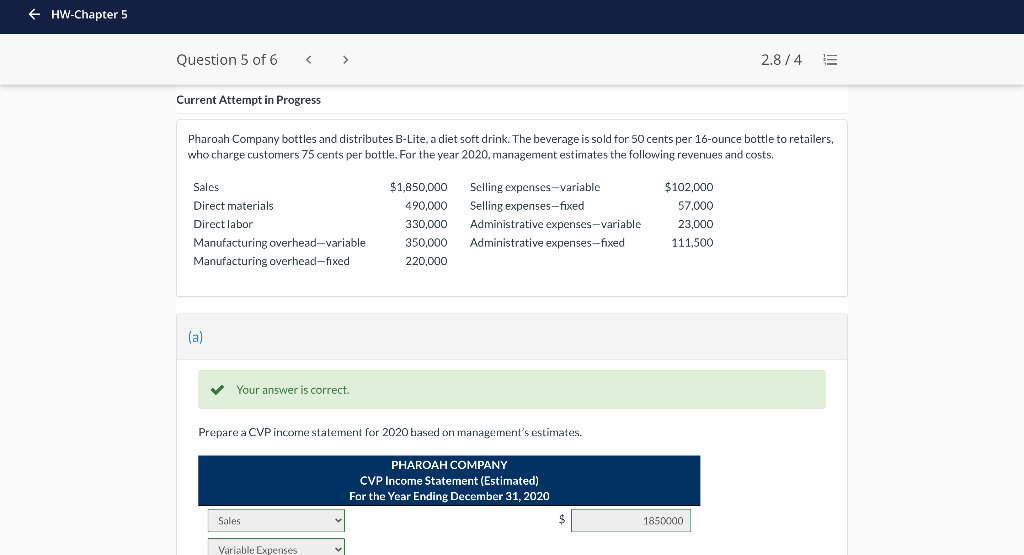Click 'Administrative expenses—variable' label
Viewport: 1024px width, 555px height.
pos(556,224)
